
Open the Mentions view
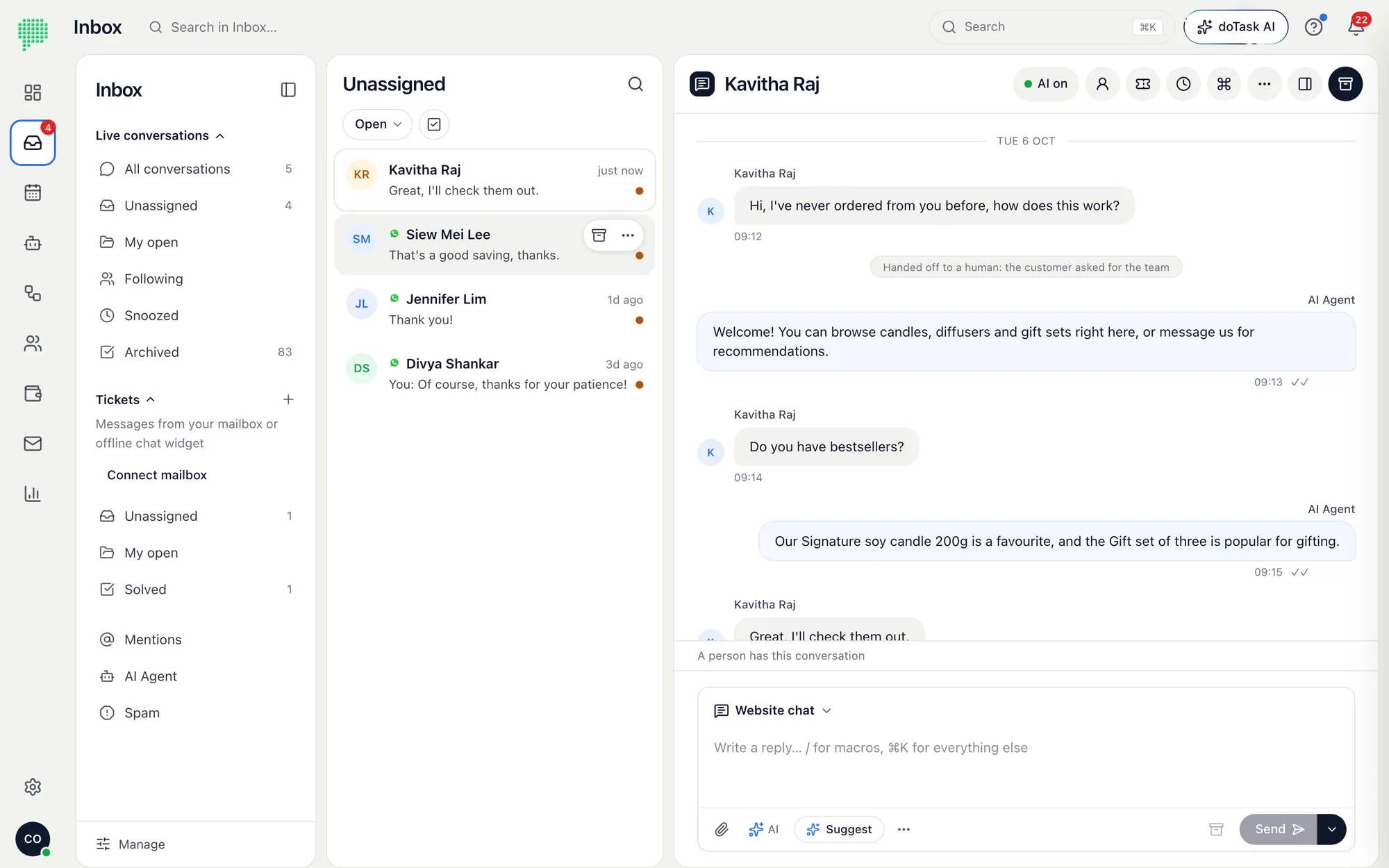(196, 640)
